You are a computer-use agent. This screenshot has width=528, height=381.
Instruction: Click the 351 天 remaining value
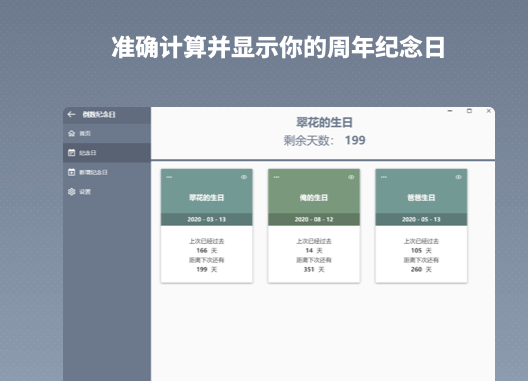pyautogui.click(x=314, y=269)
